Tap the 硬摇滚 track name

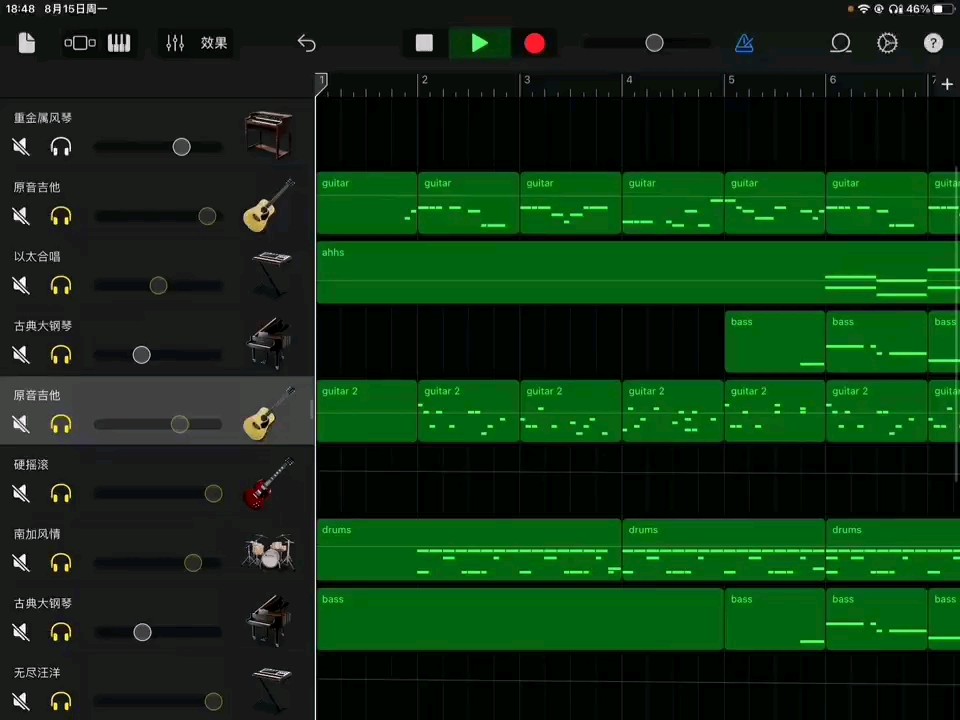31,465
